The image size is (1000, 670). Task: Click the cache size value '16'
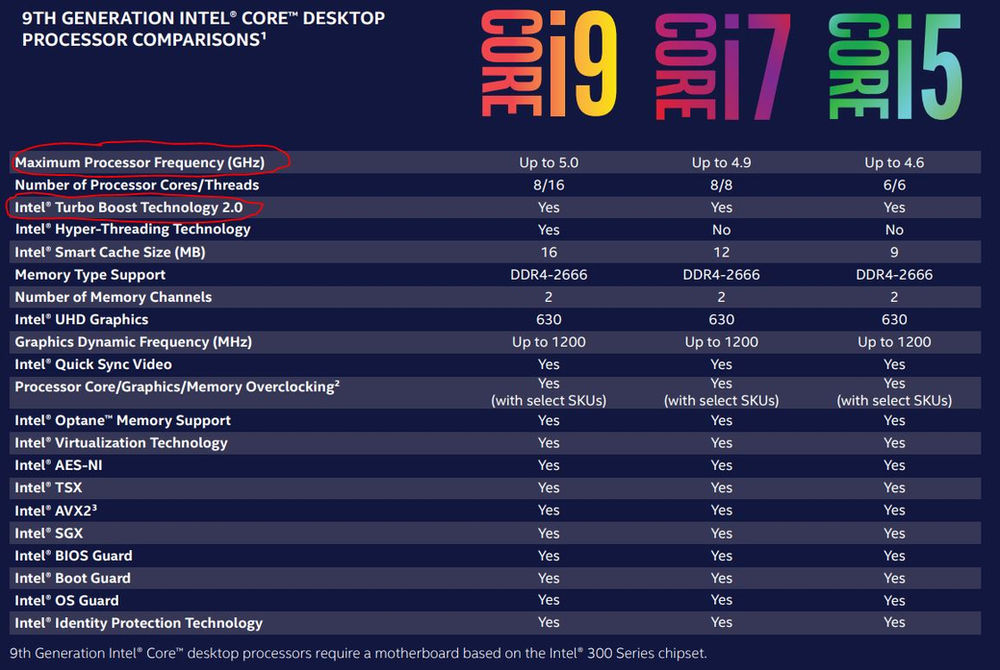(x=548, y=252)
